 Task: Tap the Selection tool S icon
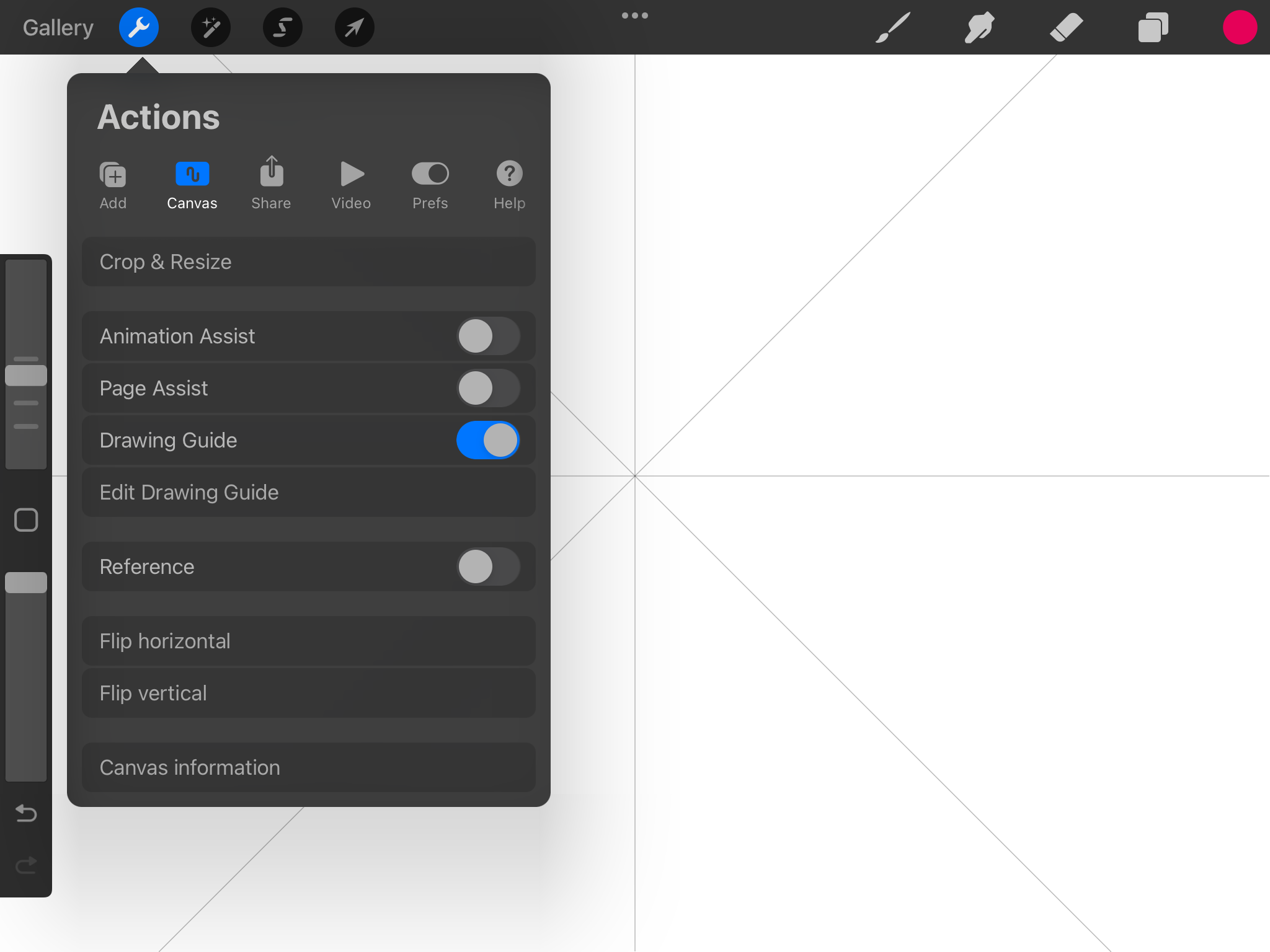tap(283, 27)
